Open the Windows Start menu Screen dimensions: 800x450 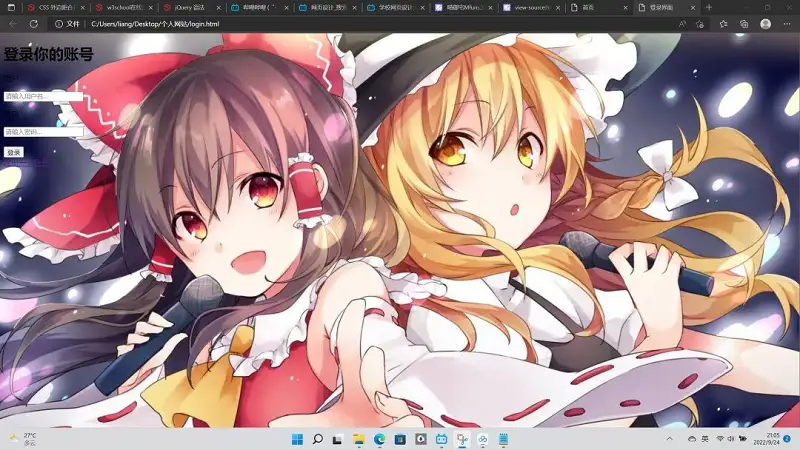pyautogui.click(x=297, y=439)
